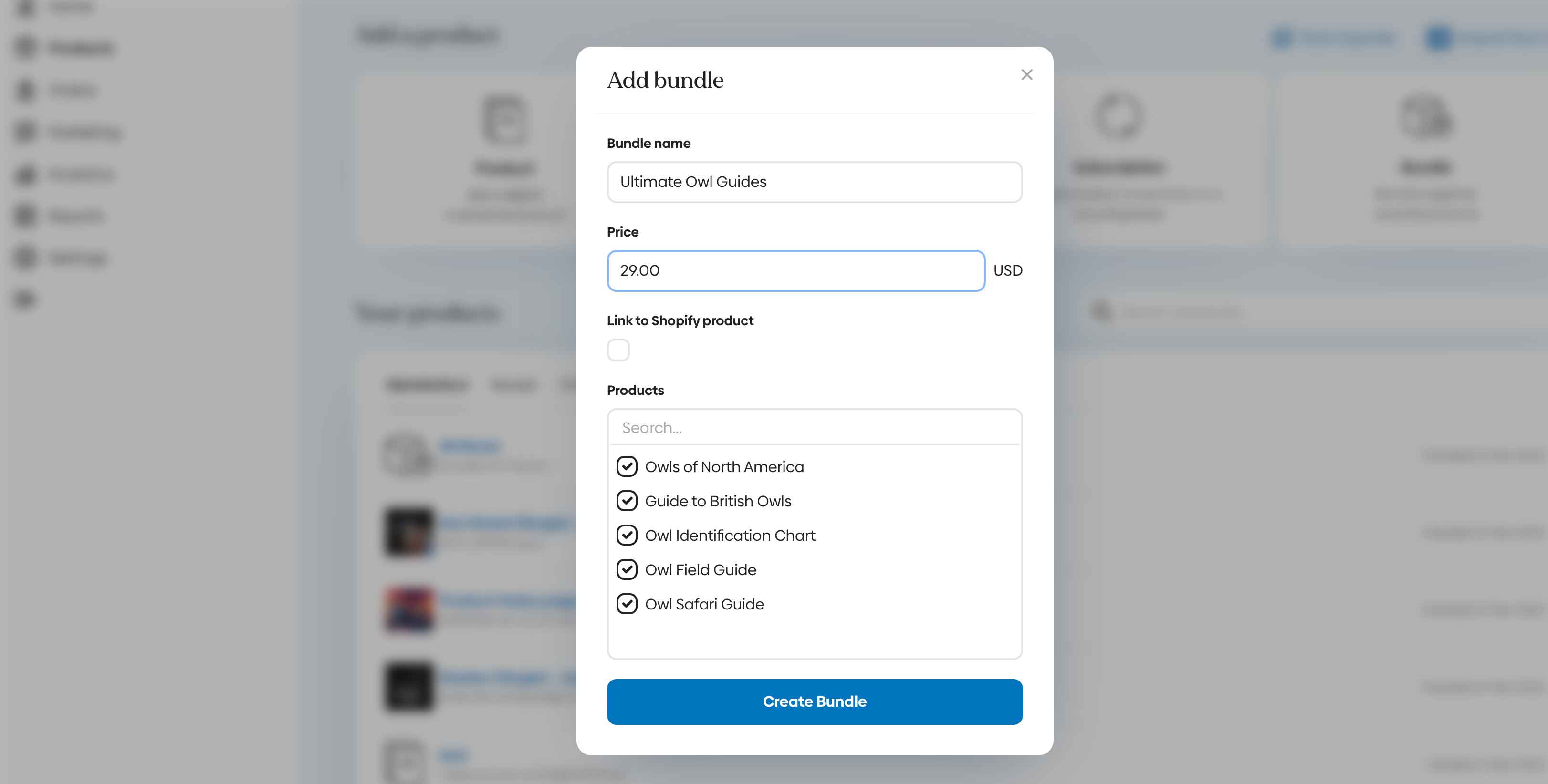Image resolution: width=1548 pixels, height=784 pixels.
Task: Untick the Owl Safari Guide checkbox
Action: (627, 603)
